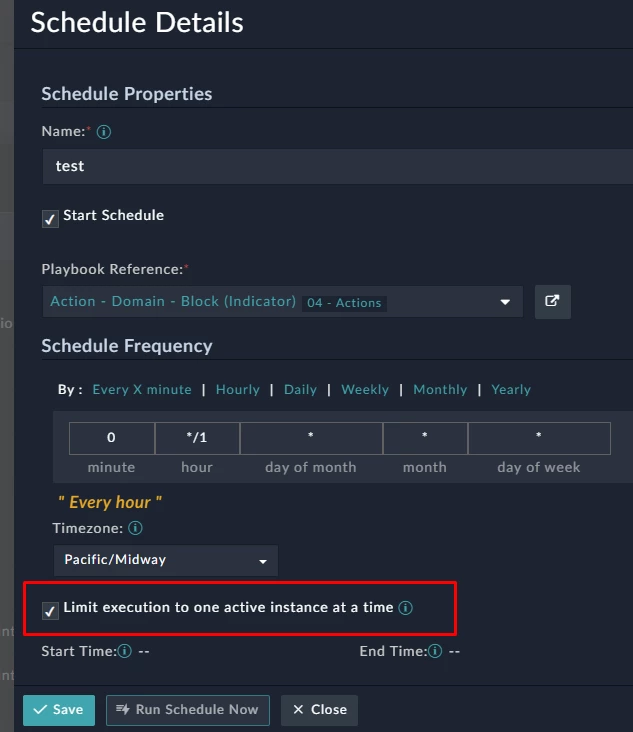
Task: Select the Action - Domain - Block playbook field
Action: click(282, 302)
